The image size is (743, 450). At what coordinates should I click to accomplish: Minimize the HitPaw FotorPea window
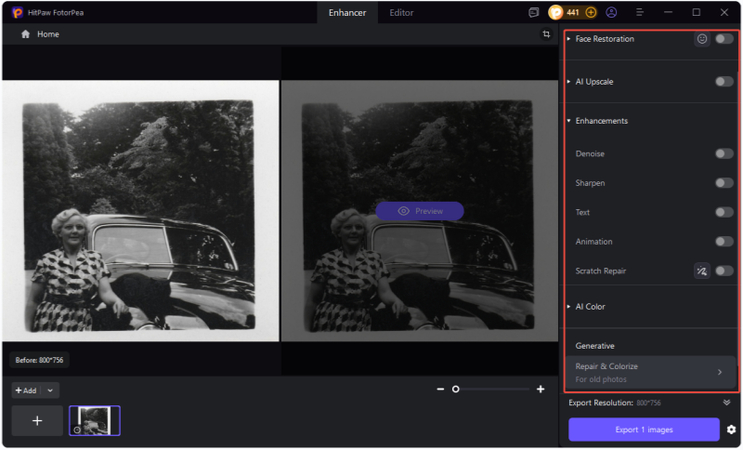pos(668,13)
